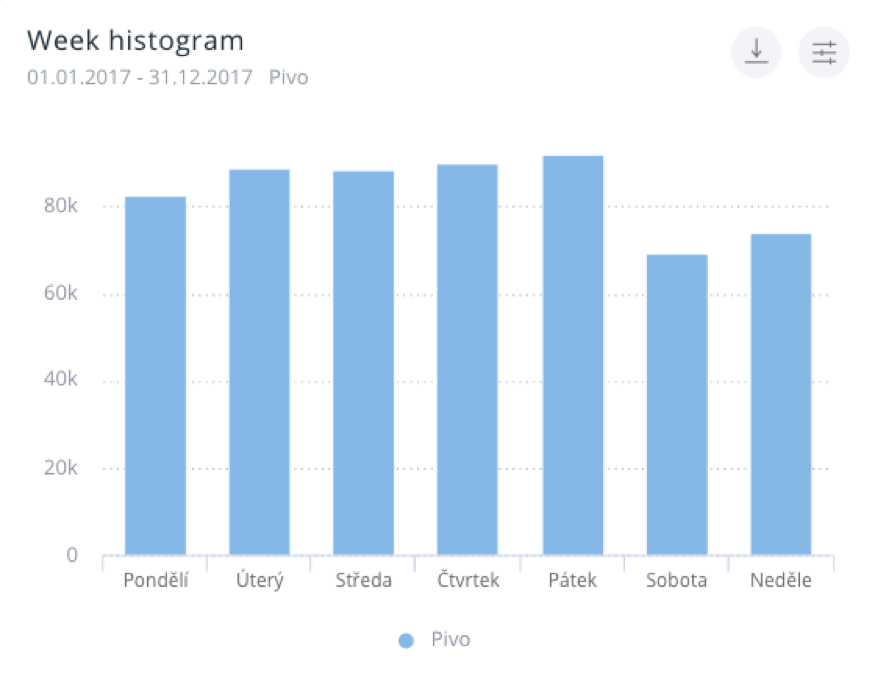Click the 40k y-axis label
Viewport: 875px width, 693px height.
60,381
